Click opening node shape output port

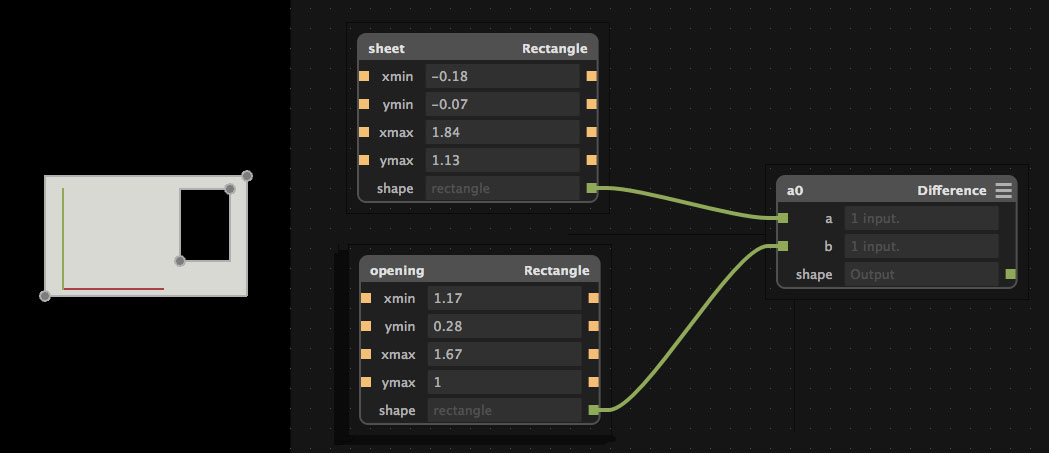click(x=593, y=410)
